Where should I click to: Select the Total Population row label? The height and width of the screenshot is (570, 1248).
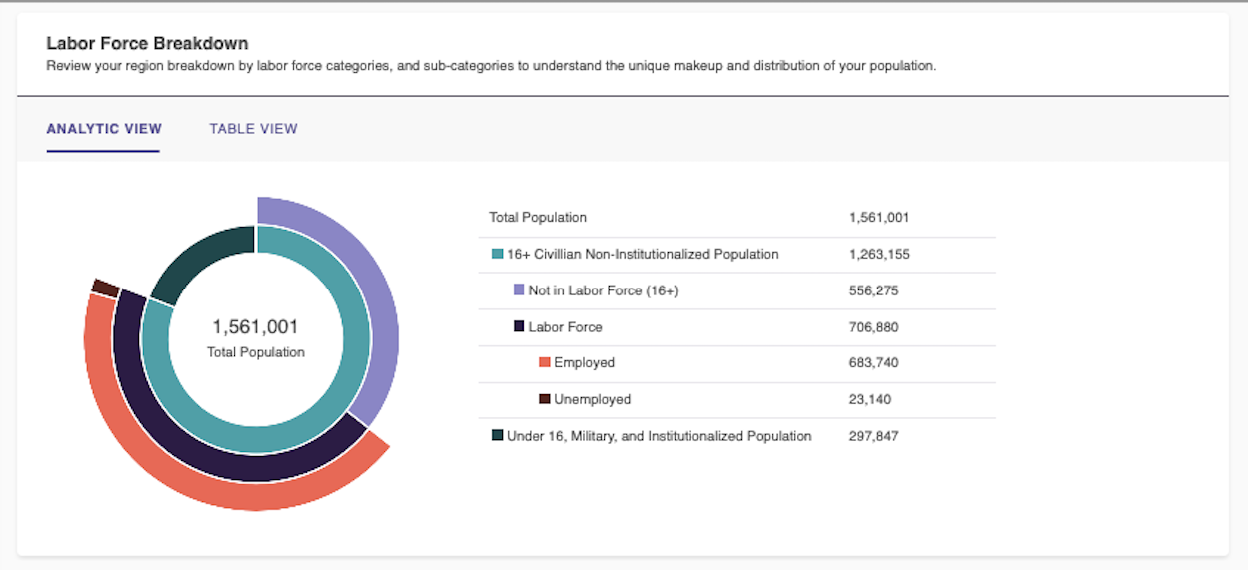[538, 217]
